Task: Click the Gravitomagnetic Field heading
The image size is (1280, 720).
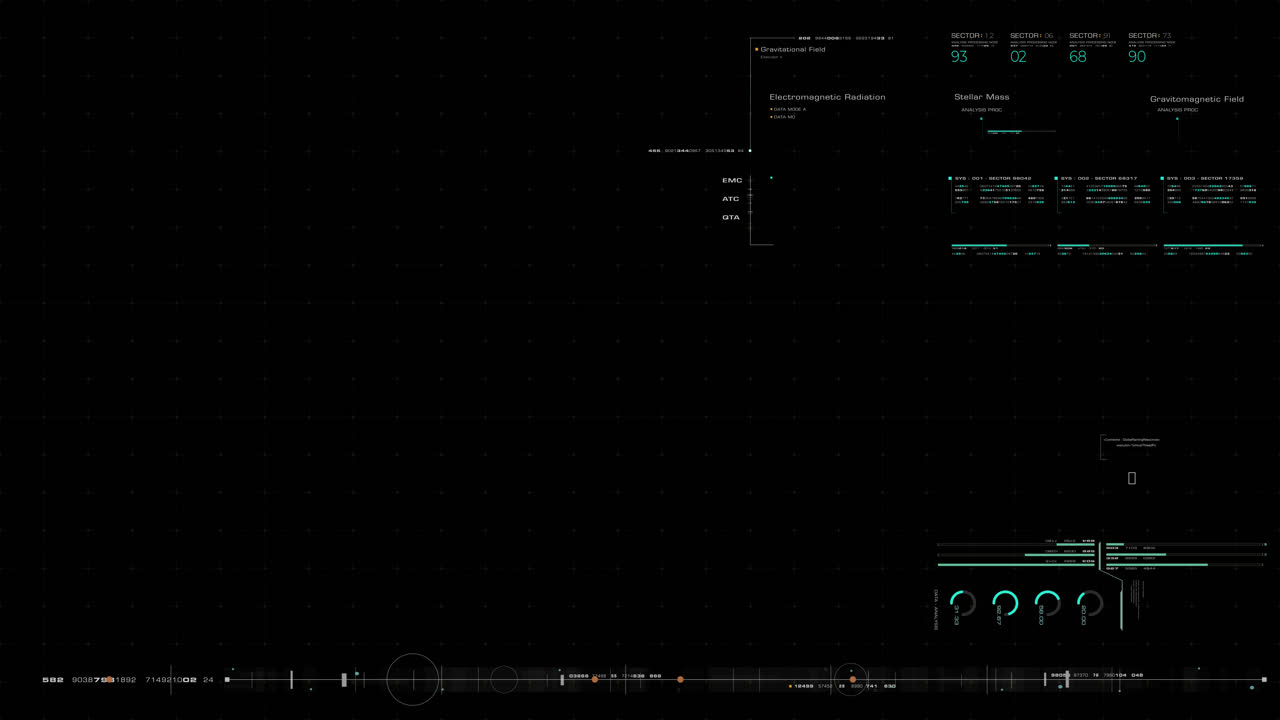Action: tap(1198, 99)
